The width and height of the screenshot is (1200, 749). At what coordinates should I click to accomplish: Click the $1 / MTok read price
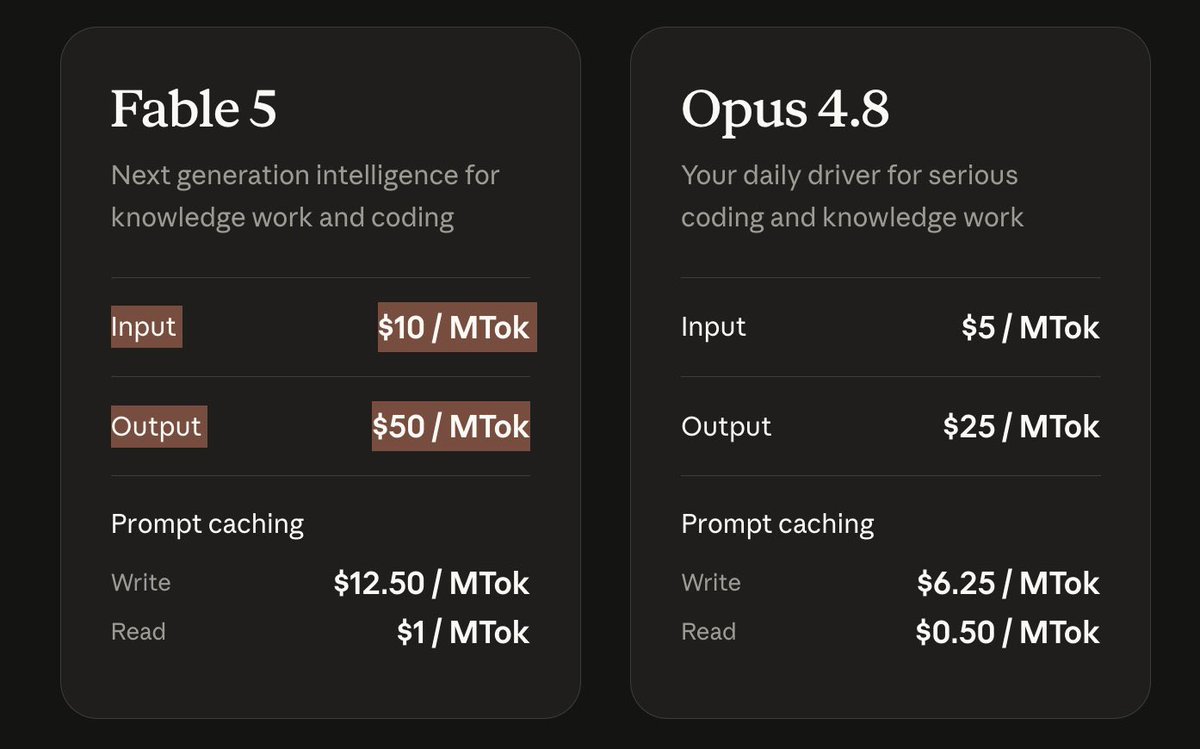click(x=463, y=632)
